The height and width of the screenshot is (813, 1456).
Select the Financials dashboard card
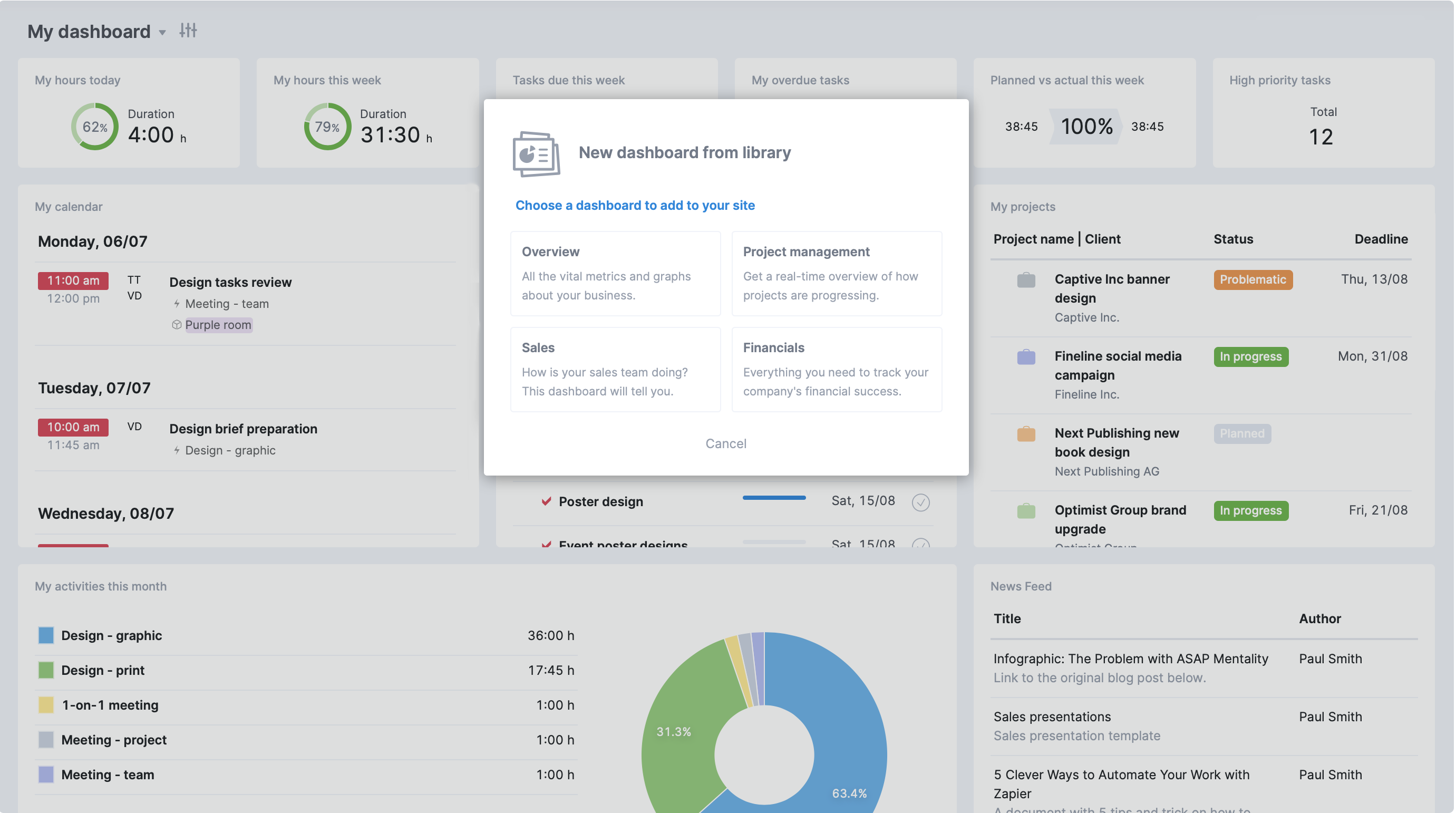point(837,369)
